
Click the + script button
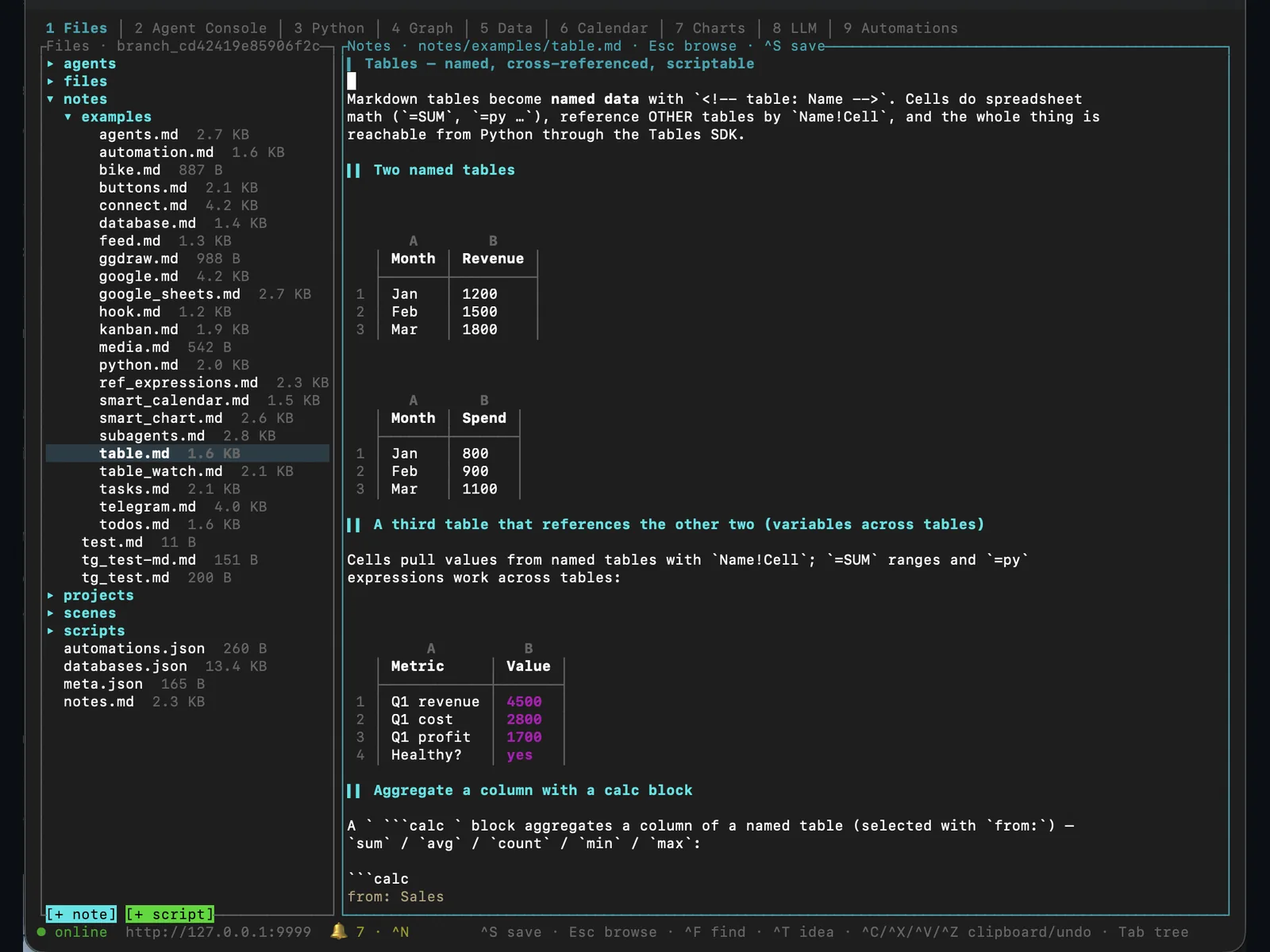click(x=170, y=914)
